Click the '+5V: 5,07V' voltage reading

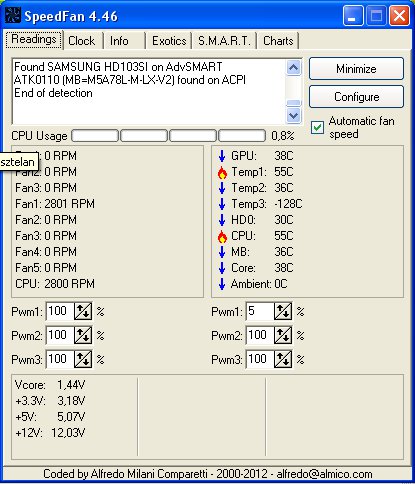pos(50,417)
